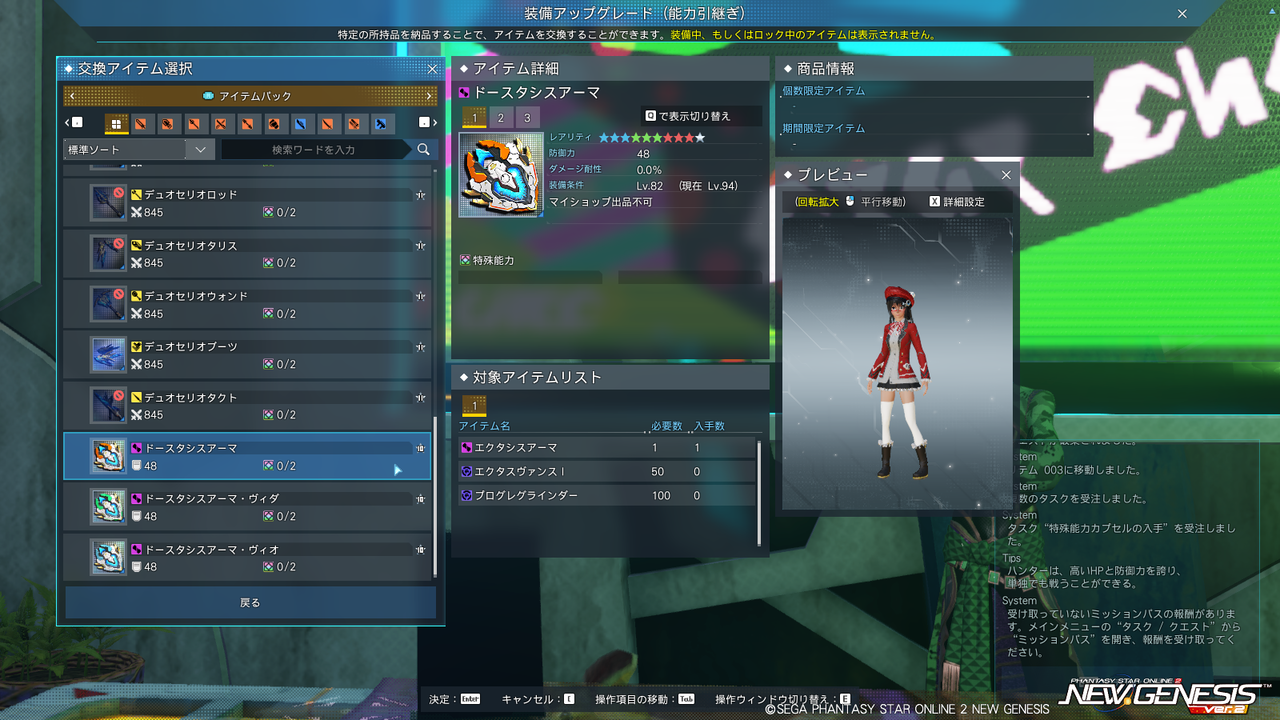This screenshot has height=720, width=1280.
Task: Open the 標準ソート sort dropdown
Action: click(139, 149)
